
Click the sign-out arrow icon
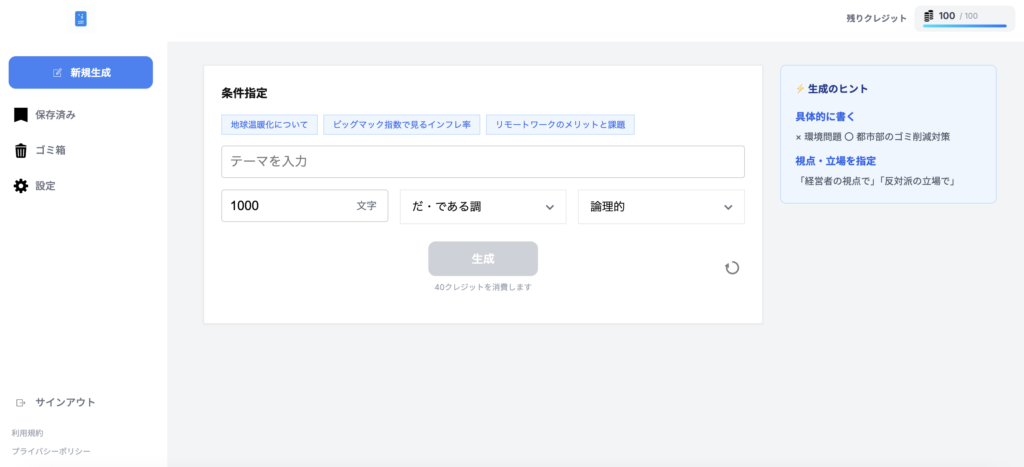[x=20, y=402]
